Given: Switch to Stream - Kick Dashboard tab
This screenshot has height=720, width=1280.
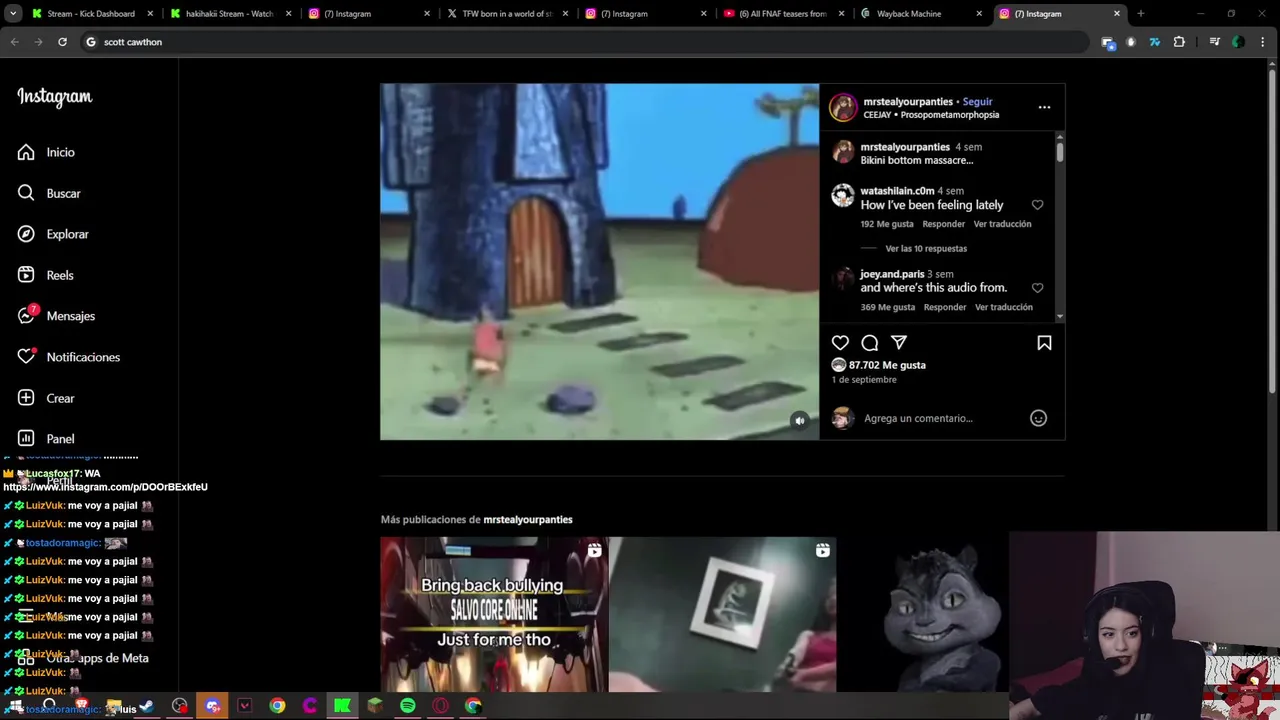Looking at the screenshot, I should pyautogui.click(x=90, y=14).
